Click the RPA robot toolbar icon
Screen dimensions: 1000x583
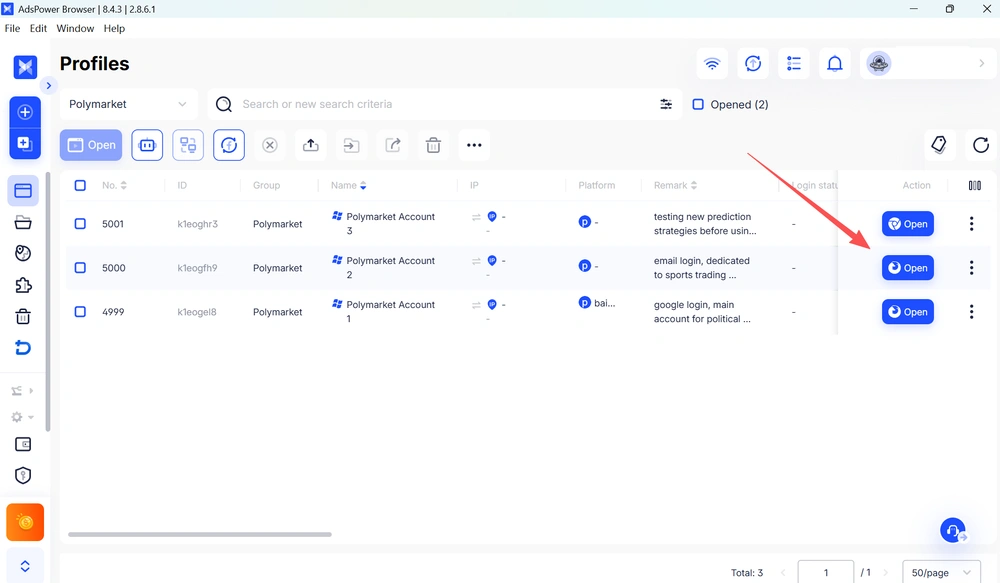coord(147,145)
